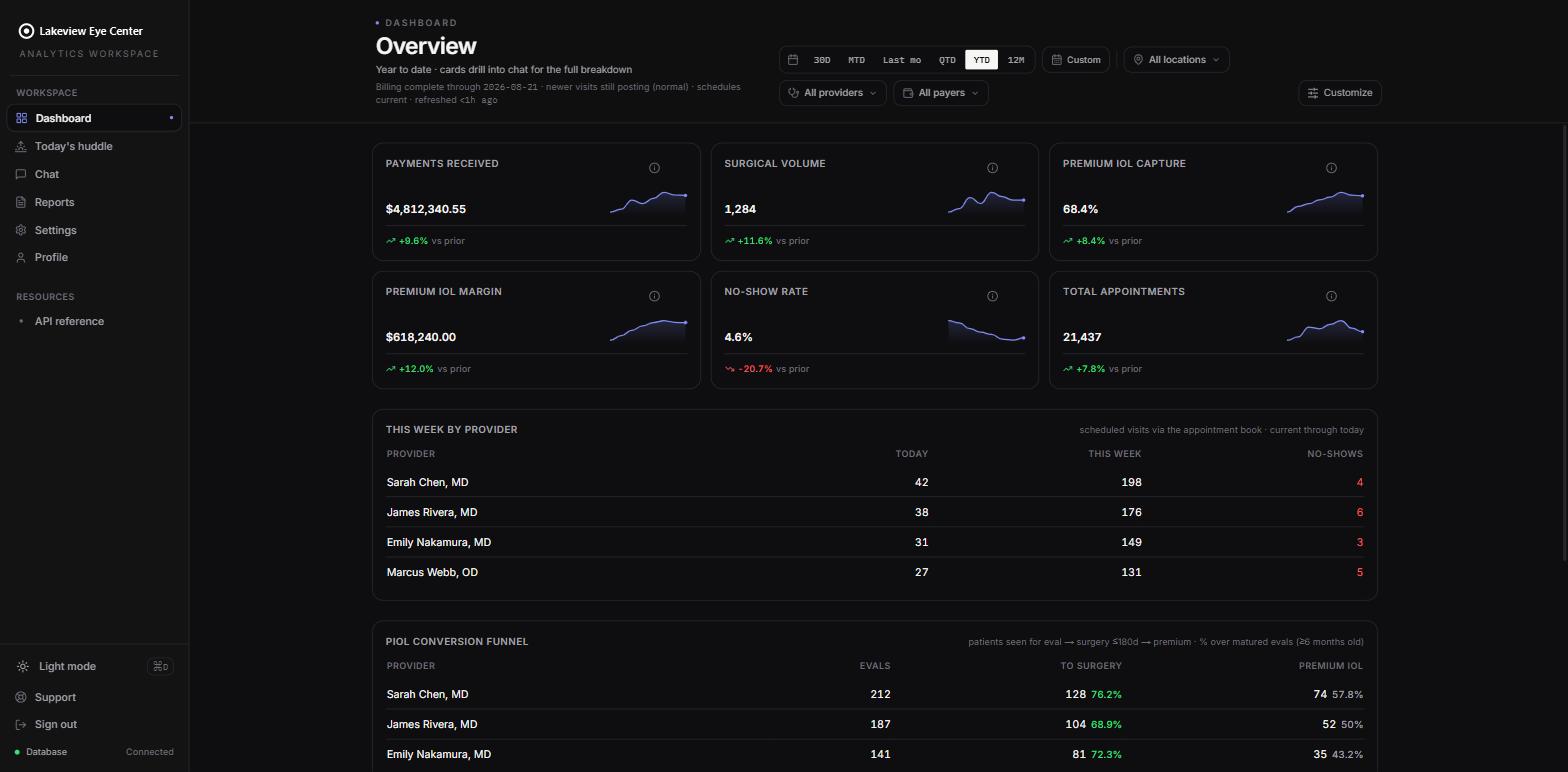Viewport: 1568px width, 772px height.
Task: Select the QTD date range
Action: pos(947,60)
